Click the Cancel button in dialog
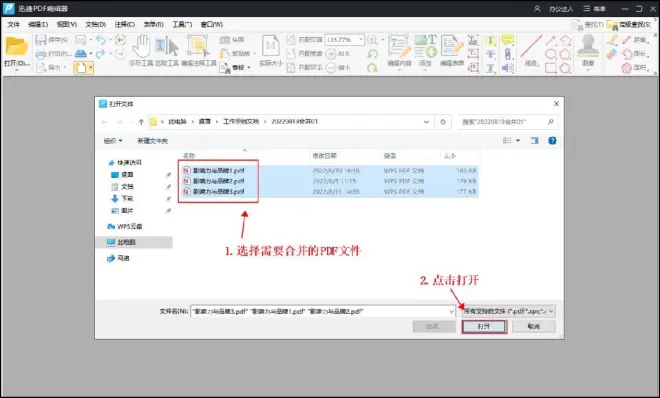The width and height of the screenshot is (660, 398). click(534, 326)
